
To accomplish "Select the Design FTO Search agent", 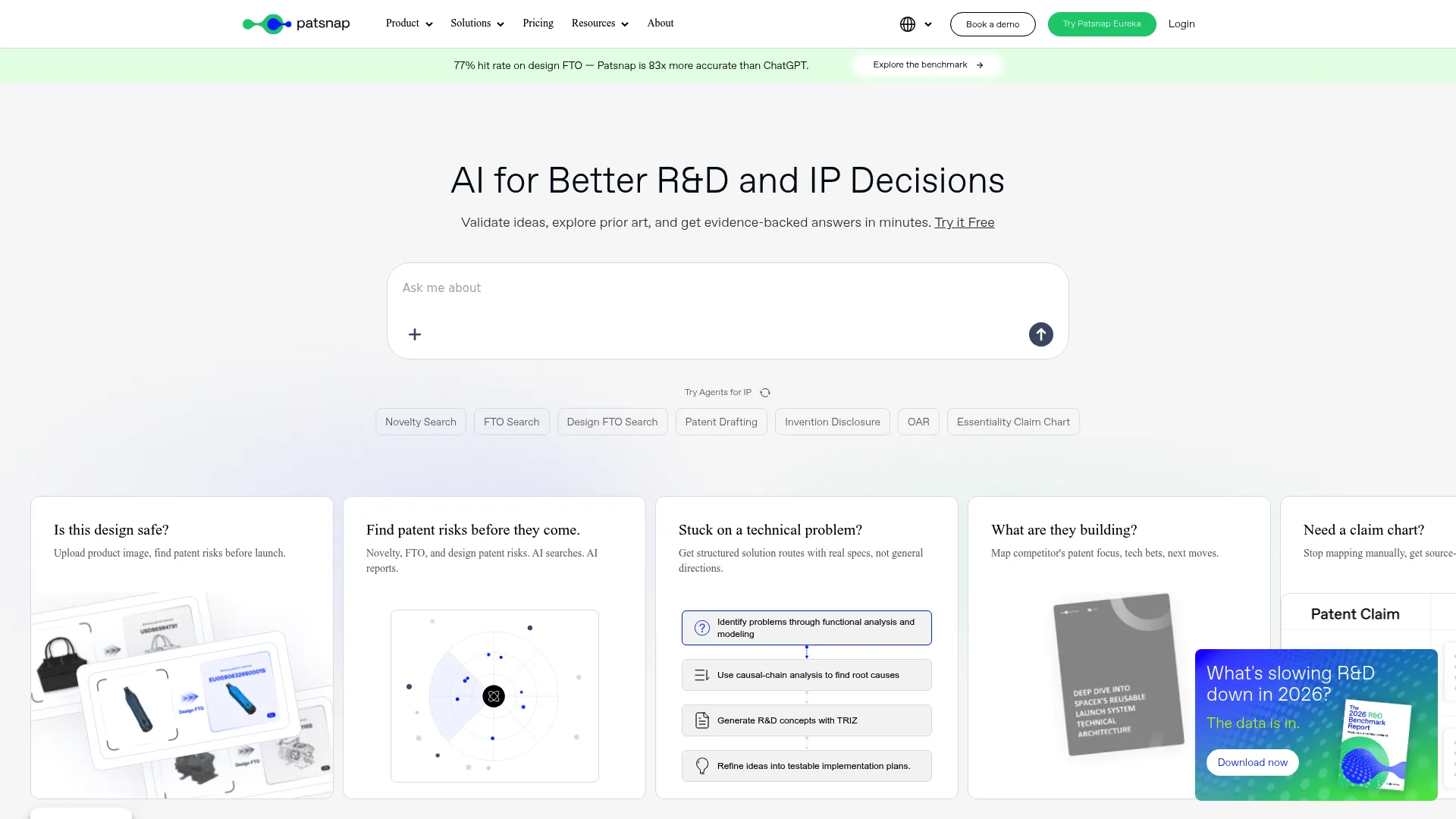I will [x=613, y=422].
